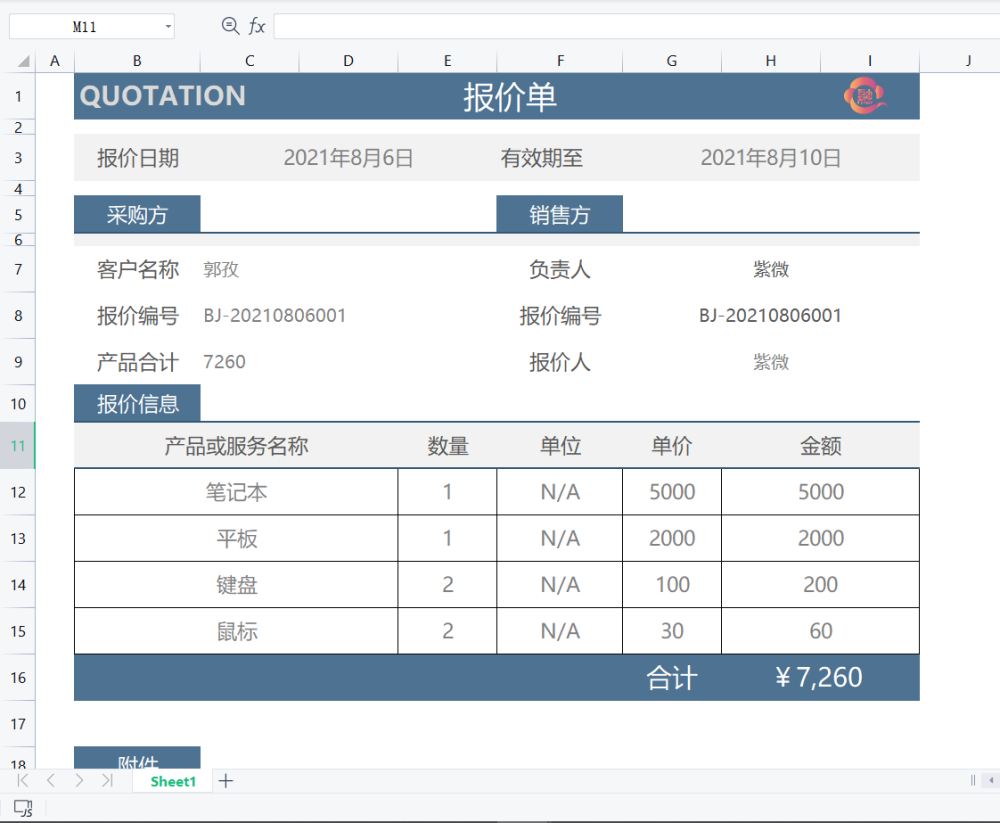Jump to last sheet using the rightmost arrow

(x=108, y=780)
